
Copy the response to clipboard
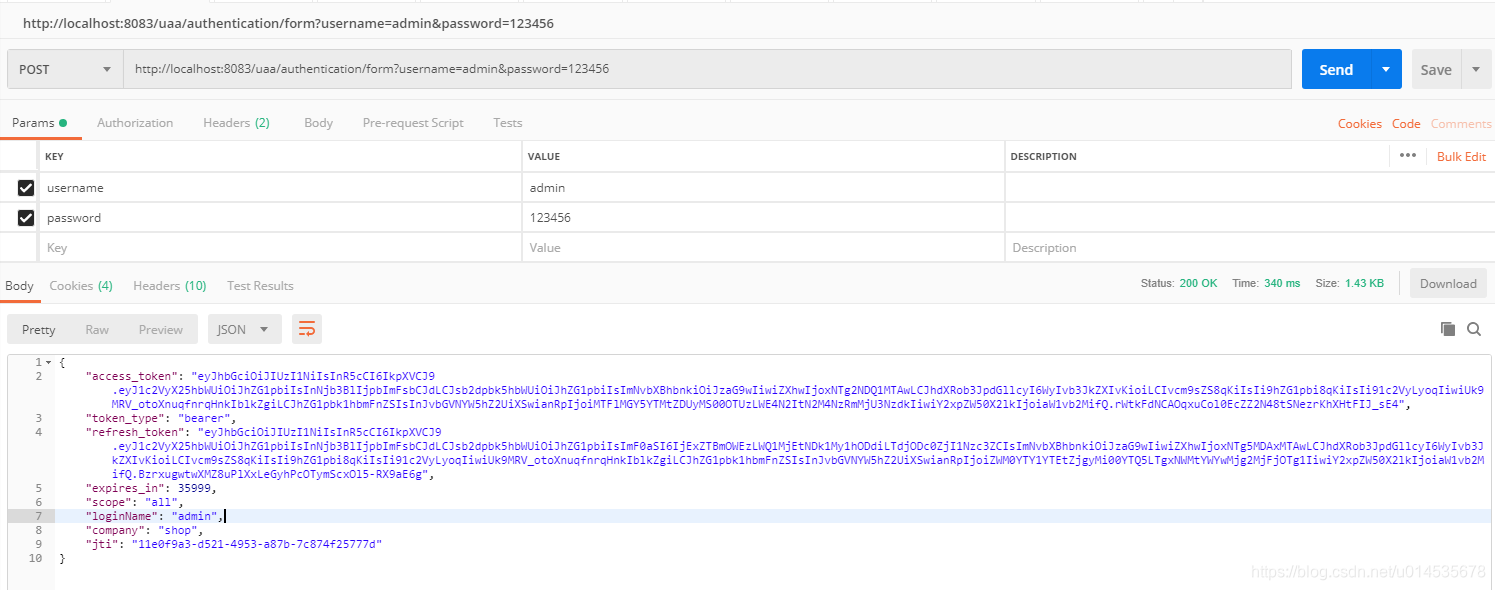(1447, 328)
